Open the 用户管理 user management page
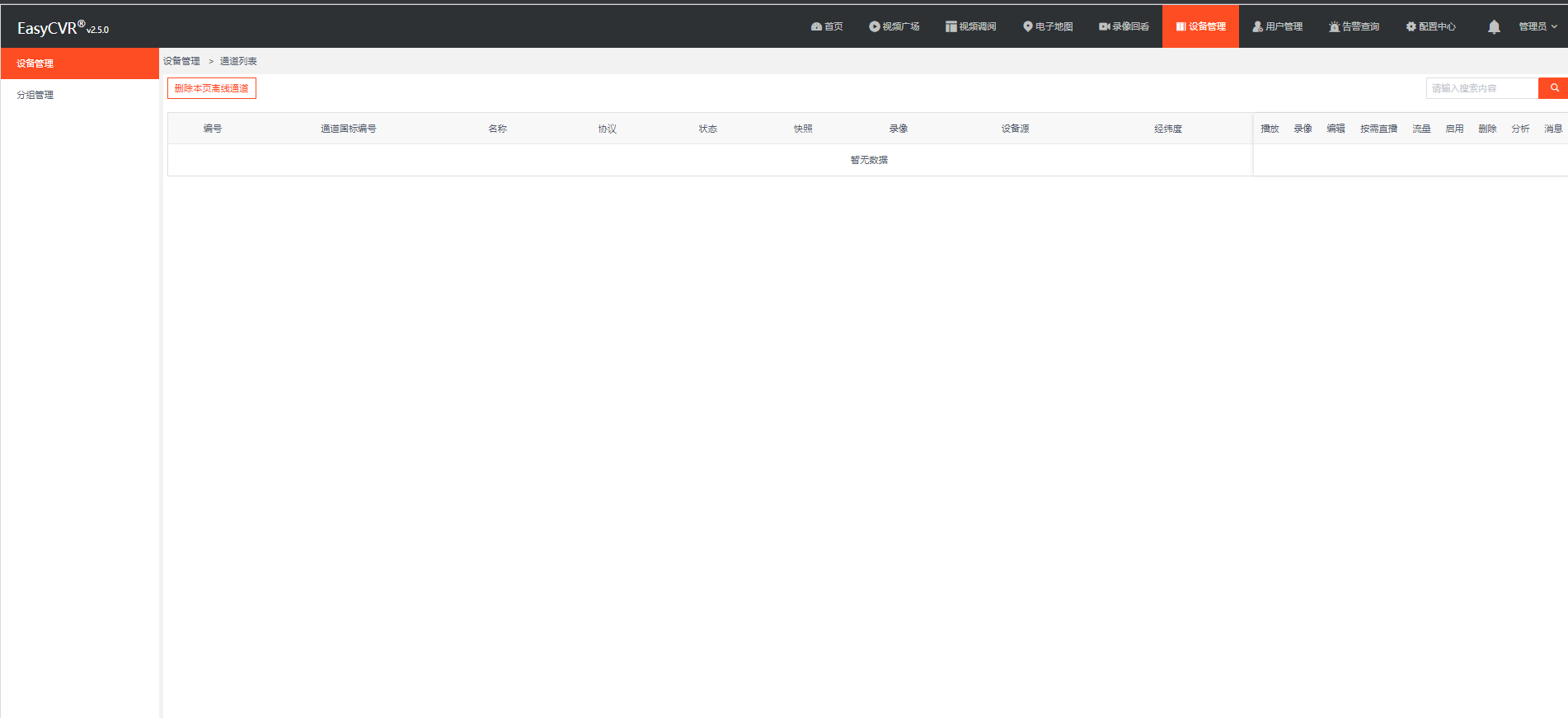The height and width of the screenshot is (718, 1568). pos(1277,26)
